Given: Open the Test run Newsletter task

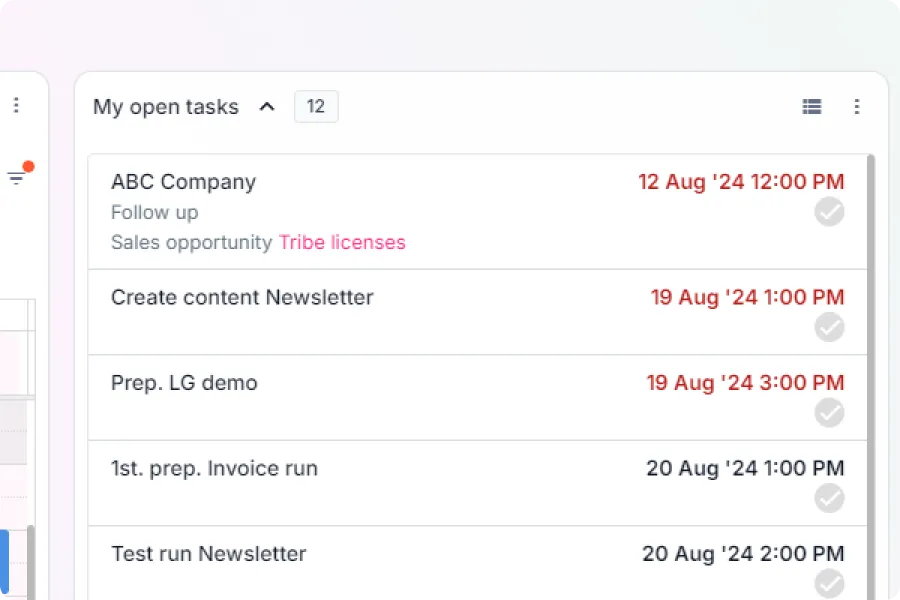Looking at the screenshot, I should (477, 563).
